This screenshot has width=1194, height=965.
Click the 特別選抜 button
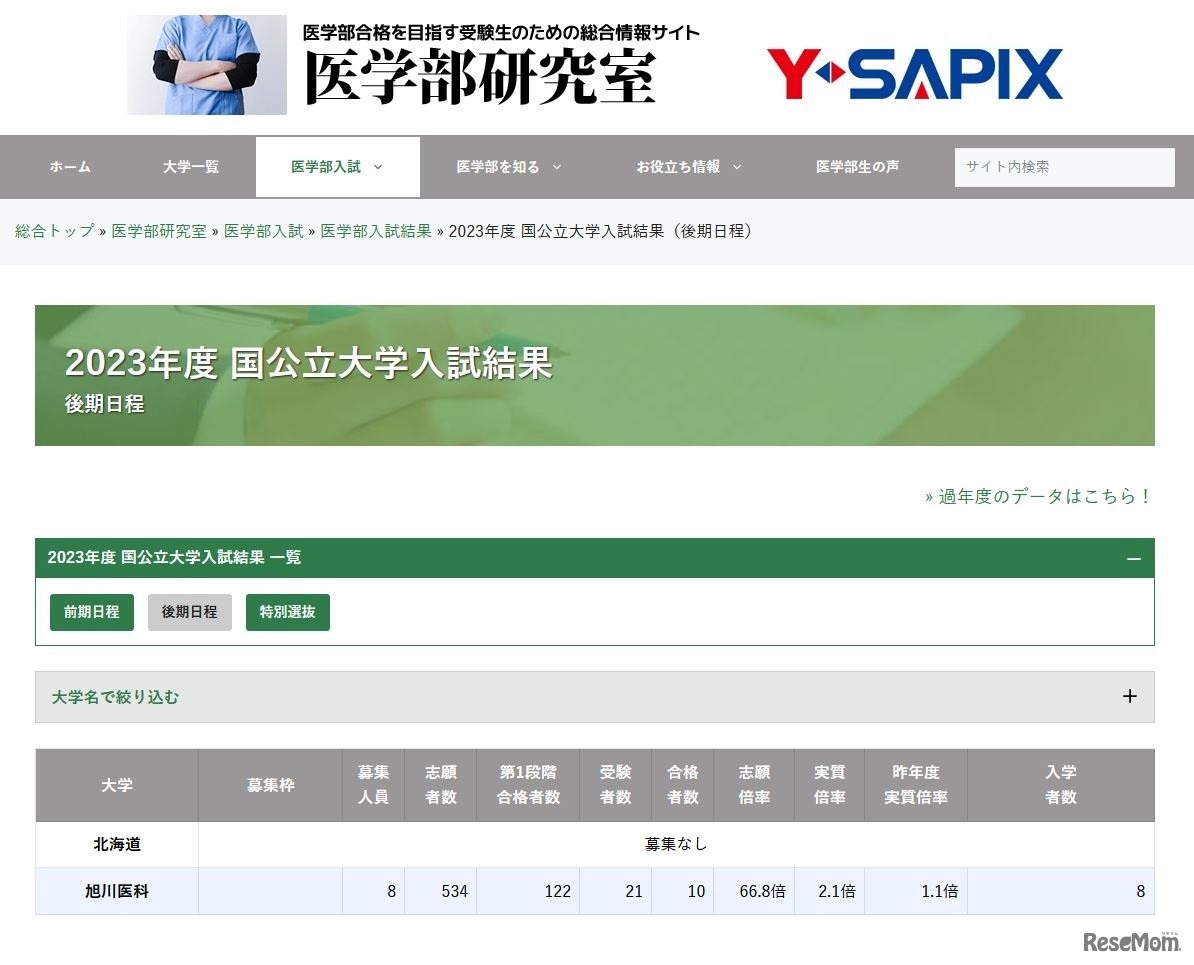[x=287, y=612]
